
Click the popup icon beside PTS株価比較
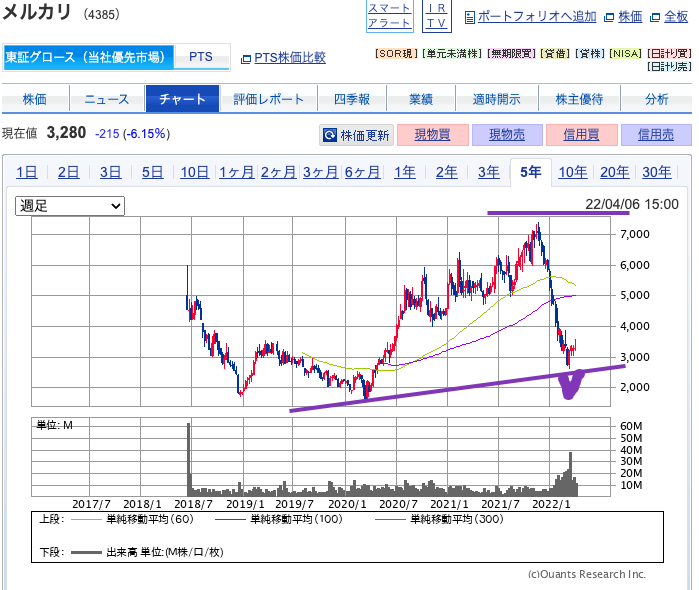246,59
